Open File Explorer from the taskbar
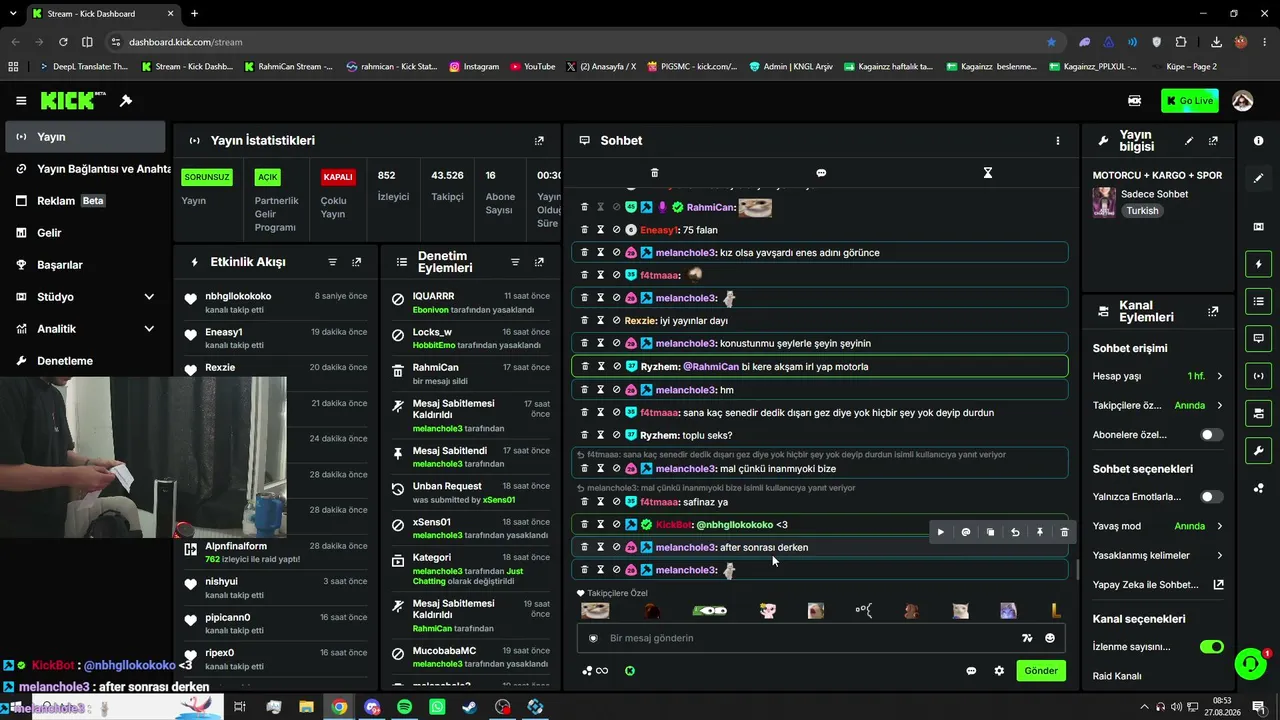The image size is (1280, 720). tap(306, 707)
